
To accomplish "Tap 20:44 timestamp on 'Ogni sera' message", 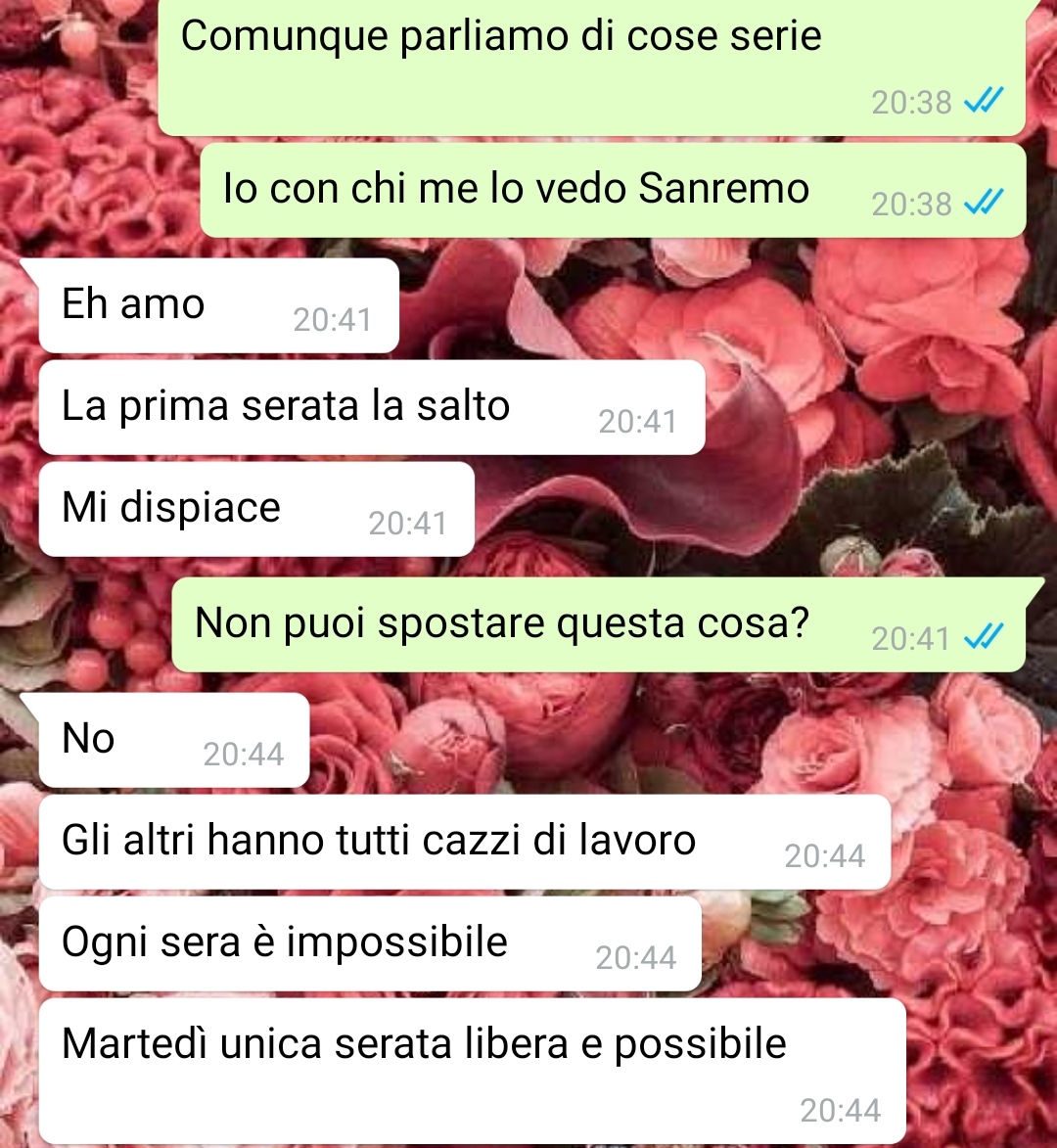I will pyautogui.click(x=635, y=958).
